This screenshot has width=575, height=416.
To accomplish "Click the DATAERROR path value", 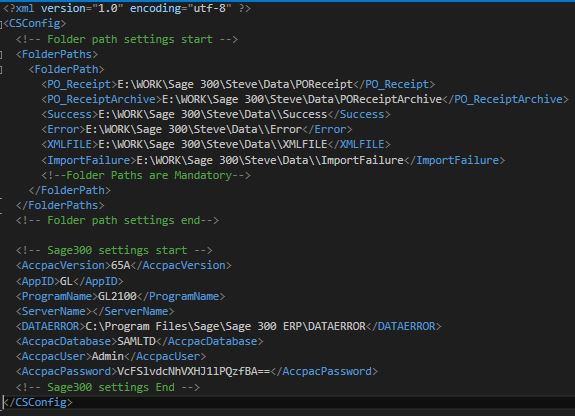I will click(x=226, y=326).
